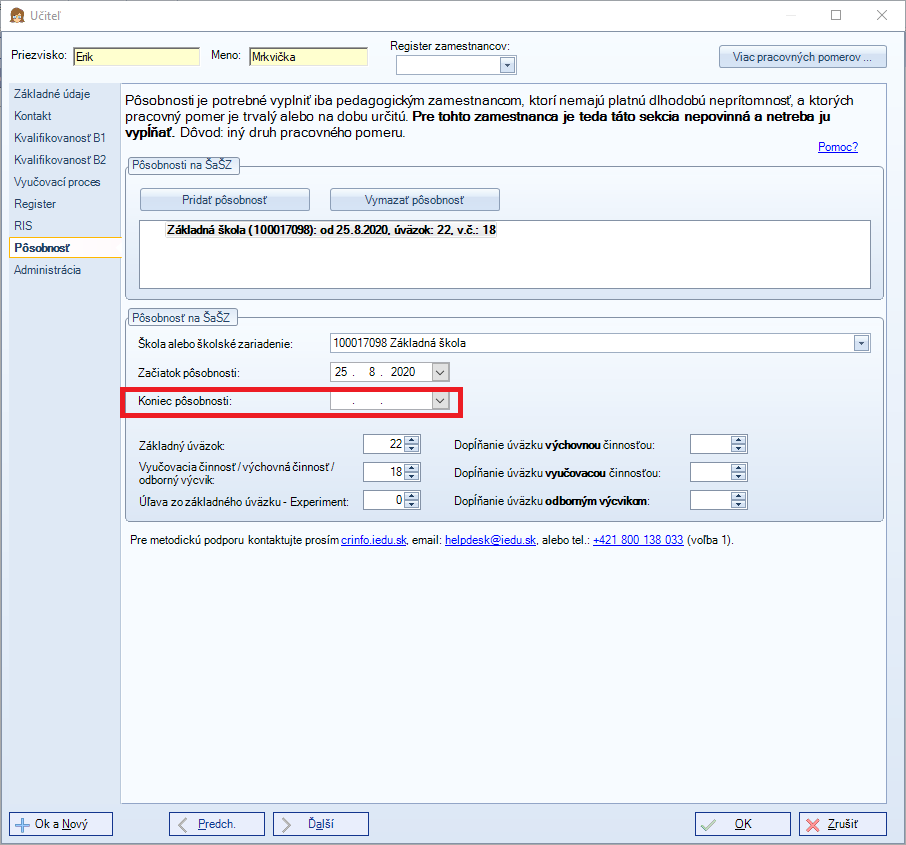Open the Koniec pôsobnosti date picker arrow
This screenshot has width=906, height=845.
(x=440, y=401)
